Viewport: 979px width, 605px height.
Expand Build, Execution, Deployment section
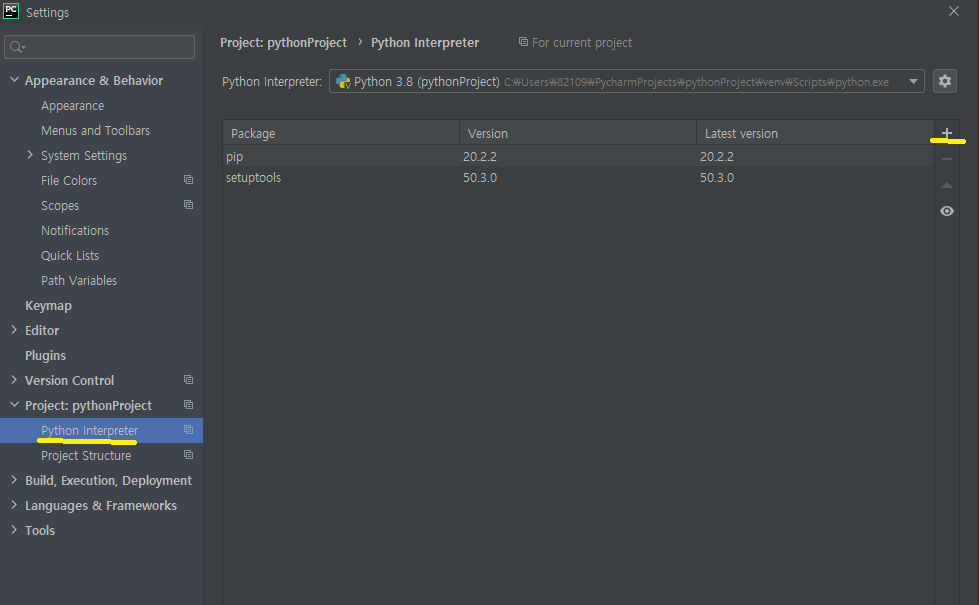click(x=14, y=480)
